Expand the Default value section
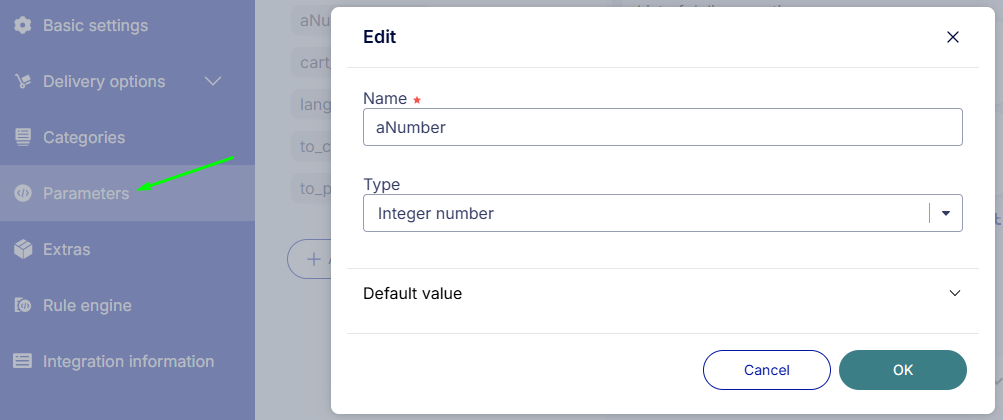 [663, 293]
